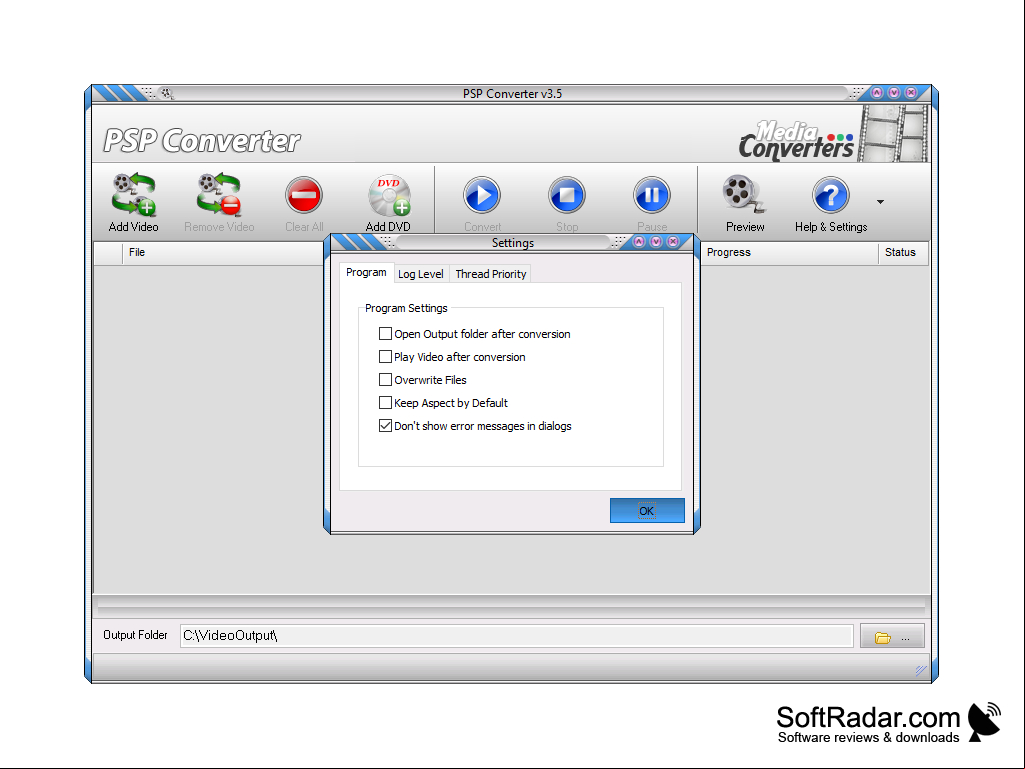The height and width of the screenshot is (769, 1025).
Task: Open the Thread Priority tab
Action: 491,274
